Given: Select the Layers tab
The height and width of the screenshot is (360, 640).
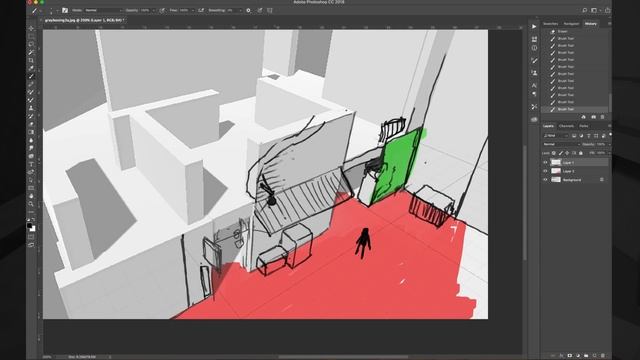Looking at the screenshot, I should [x=548, y=126].
